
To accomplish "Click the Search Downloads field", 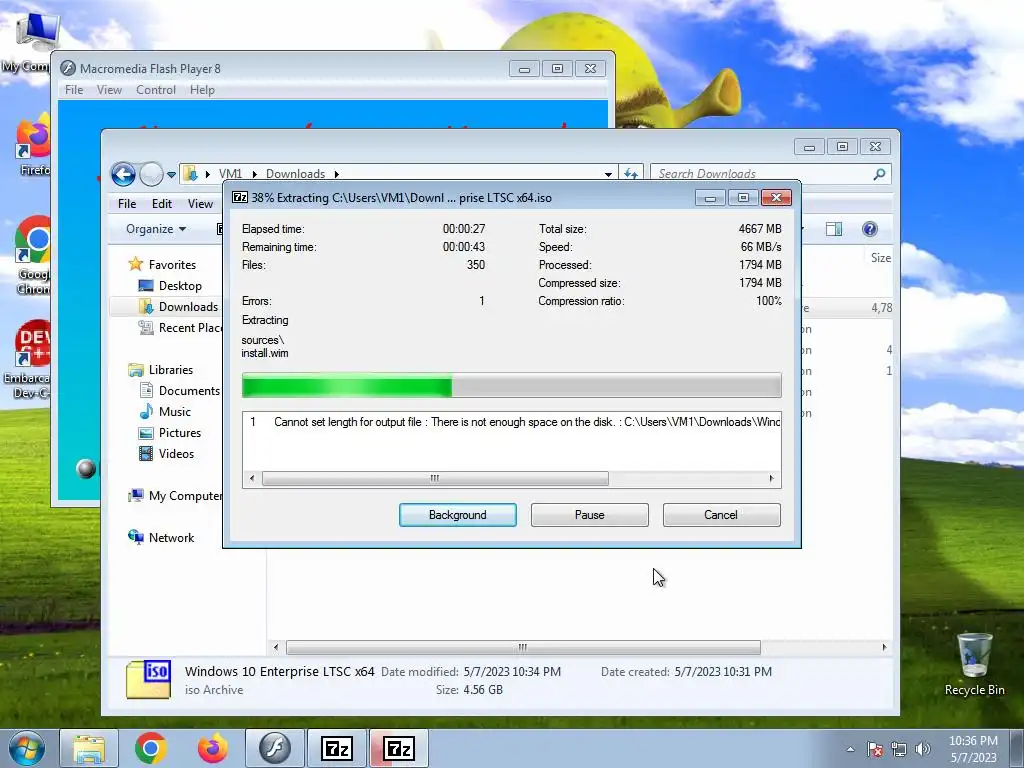I will pos(761,174).
